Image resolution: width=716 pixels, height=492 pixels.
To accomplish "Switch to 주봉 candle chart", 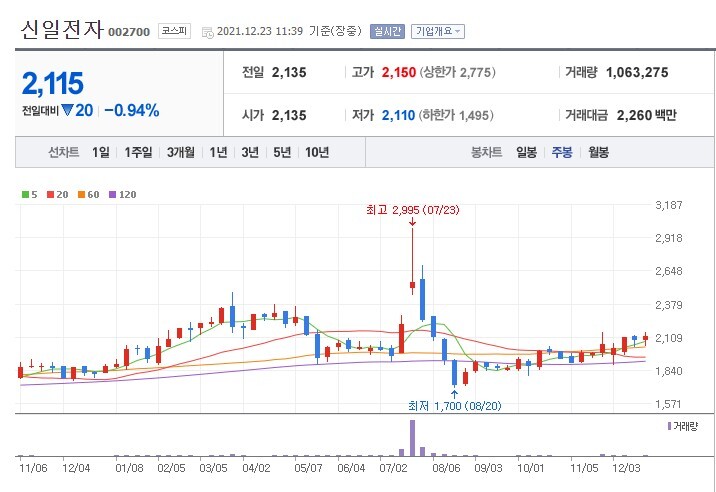I will coord(562,152).
